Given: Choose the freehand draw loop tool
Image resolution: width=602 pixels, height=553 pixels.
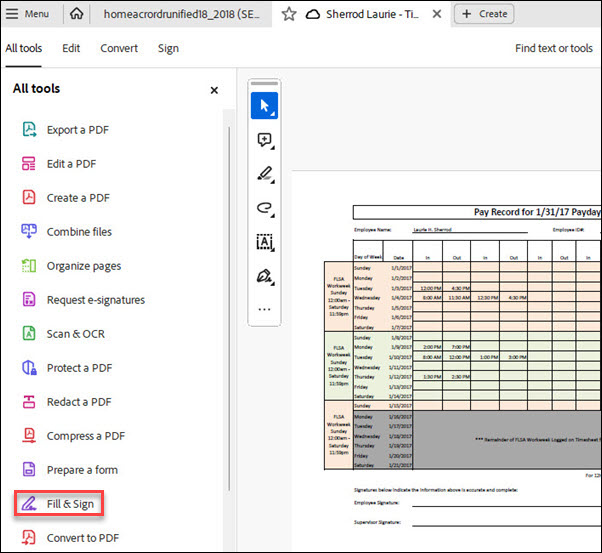Looking at the screenshot, I should pyautogui.click(x=264, y=208).
